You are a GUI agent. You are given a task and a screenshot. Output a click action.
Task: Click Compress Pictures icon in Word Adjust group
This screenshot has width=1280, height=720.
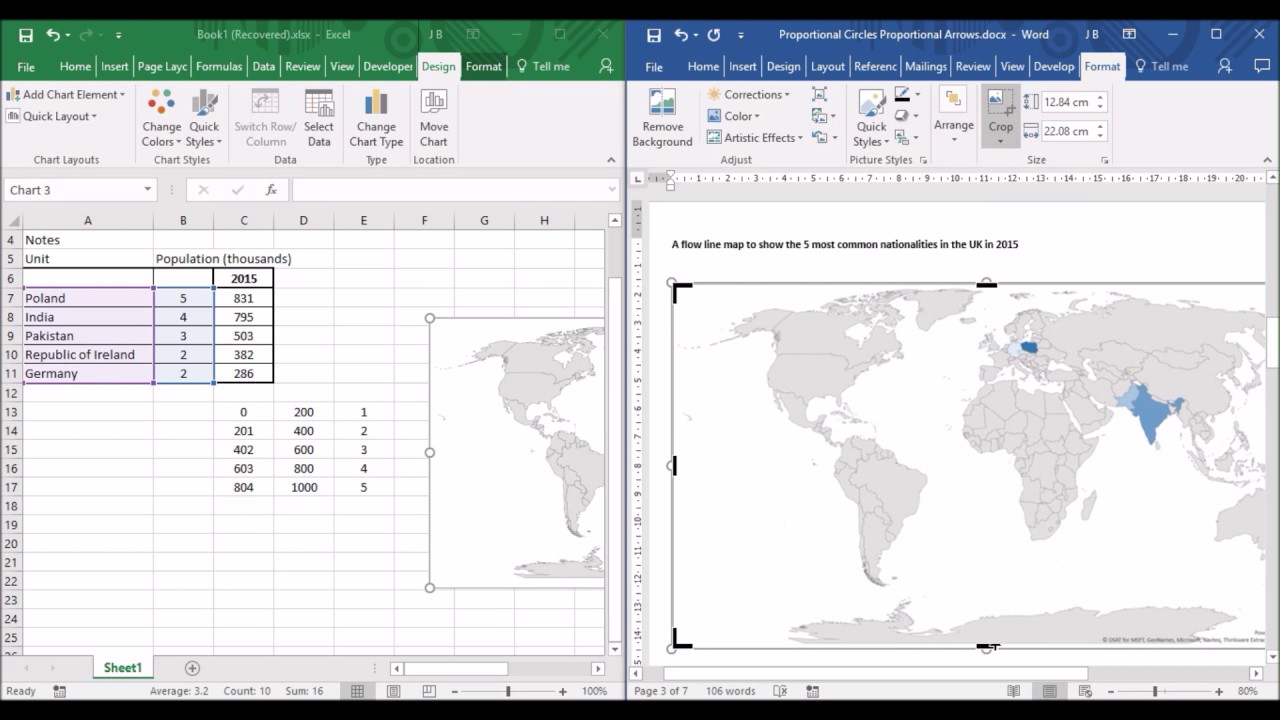coord(820,94)
